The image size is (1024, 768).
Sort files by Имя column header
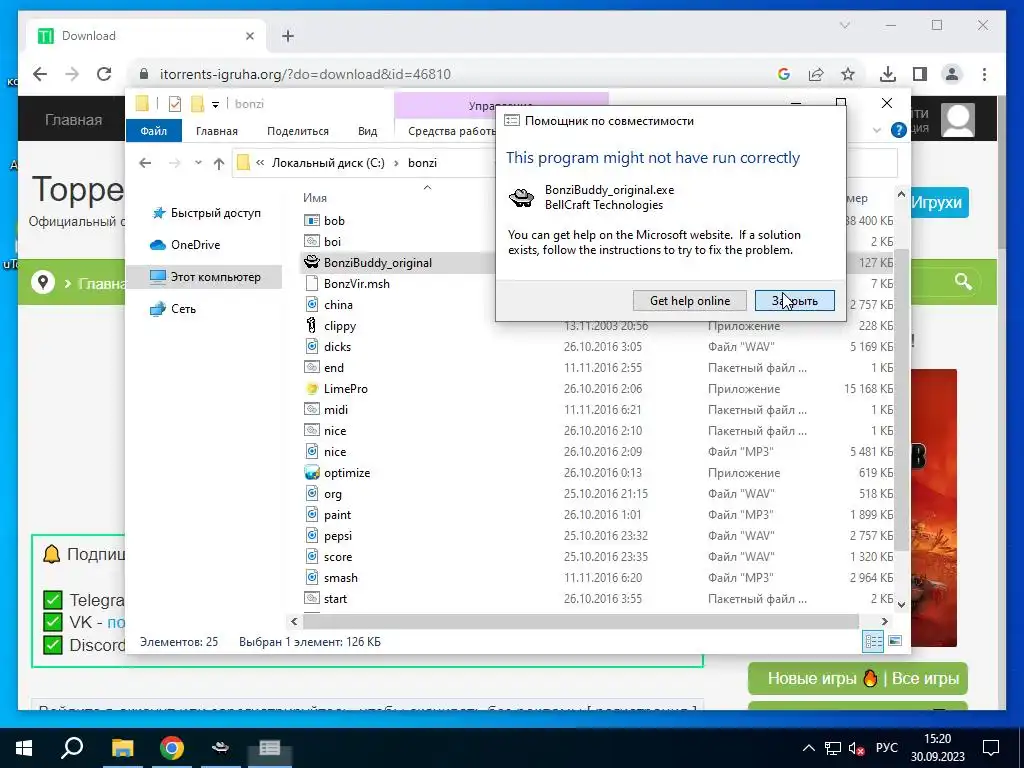[315, 198]
